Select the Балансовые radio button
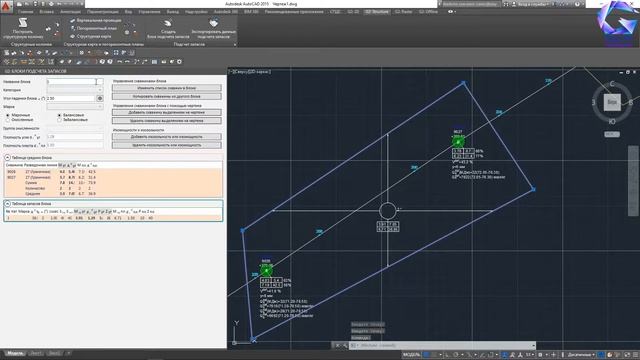 (x=59, y=116)
